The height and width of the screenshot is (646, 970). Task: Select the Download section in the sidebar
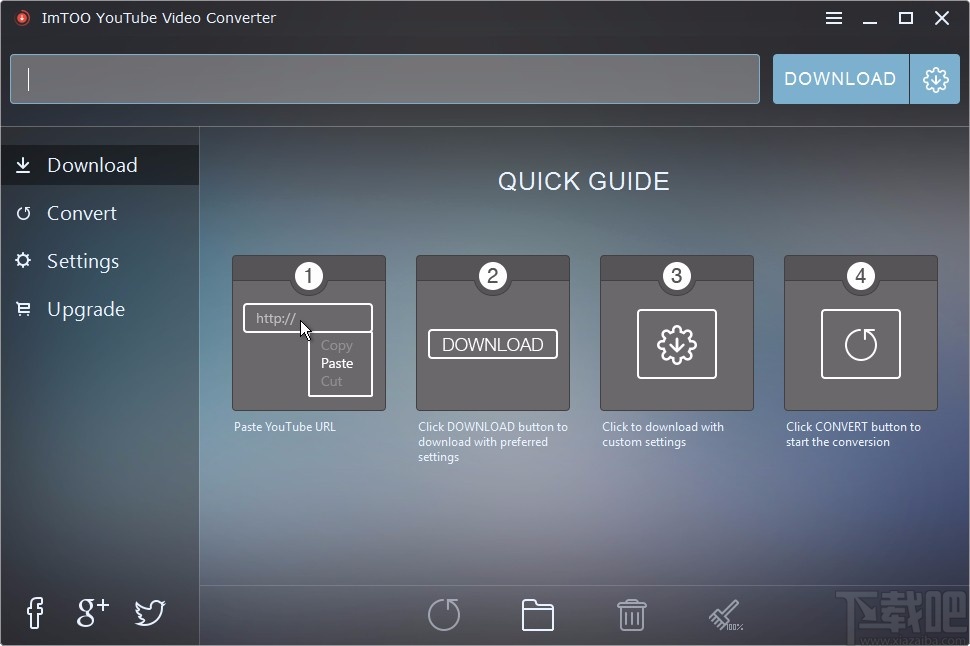tap(92, 165)
